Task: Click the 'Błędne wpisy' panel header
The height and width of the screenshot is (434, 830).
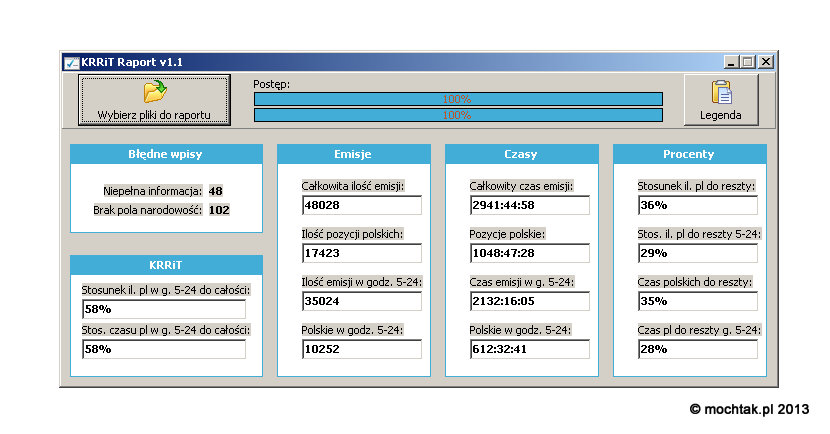Action: click(166, 154)
